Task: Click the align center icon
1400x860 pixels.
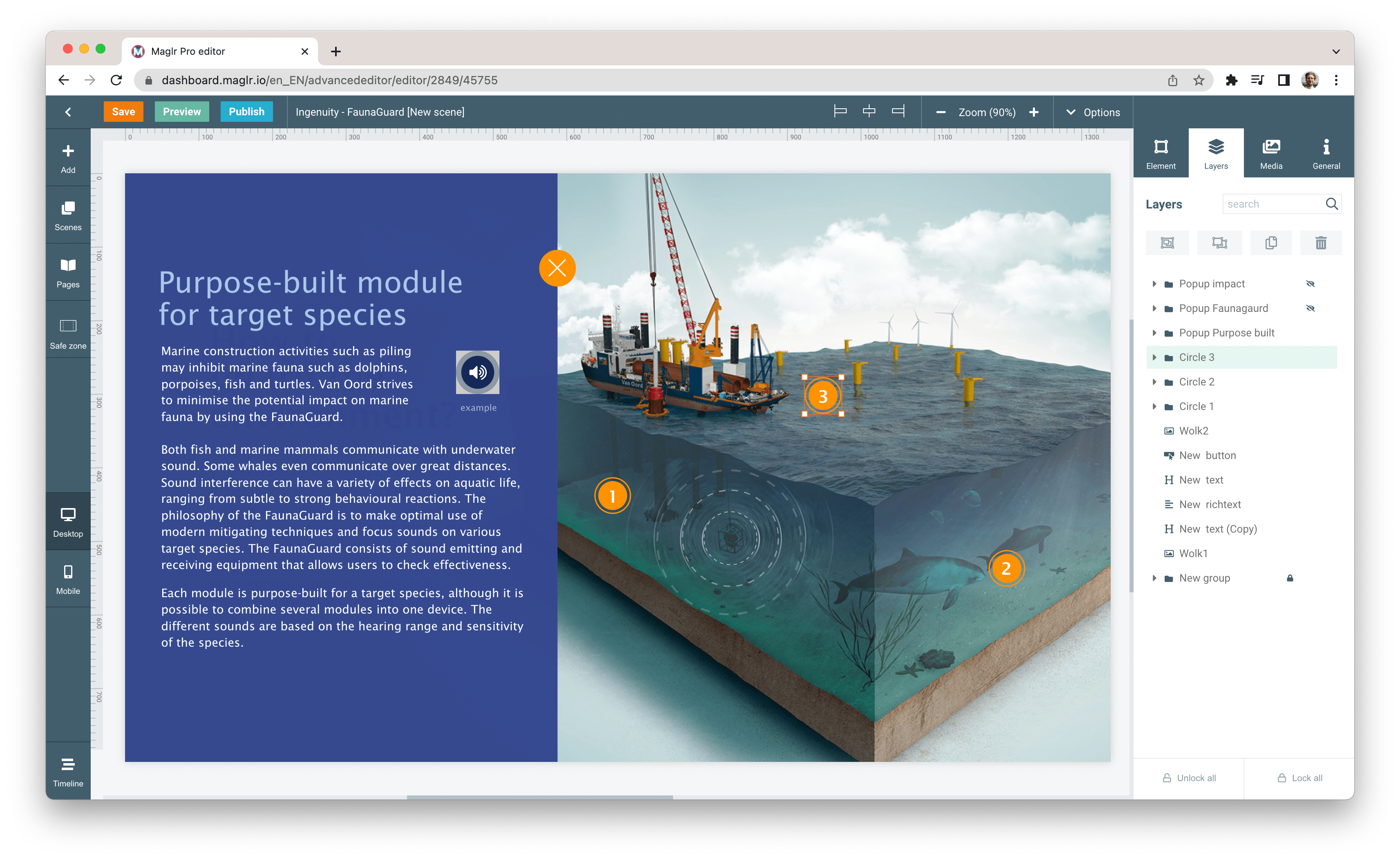Action: [x=868, y=112]
